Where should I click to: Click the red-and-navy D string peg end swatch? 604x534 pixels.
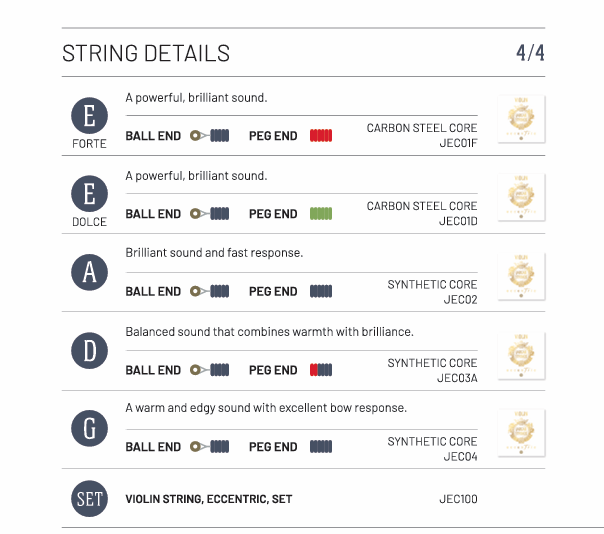[321, 370]
